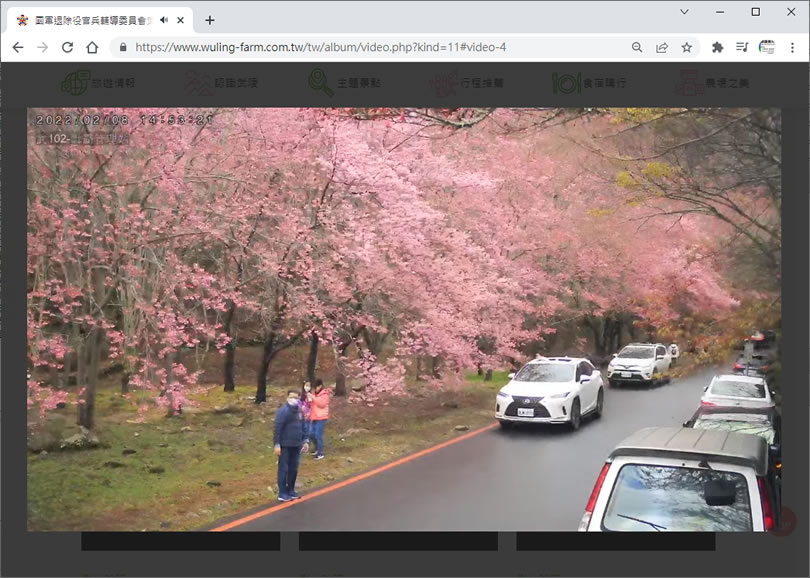Reload the current page
The height and width of the screenshot is (578, 810).
67,47
